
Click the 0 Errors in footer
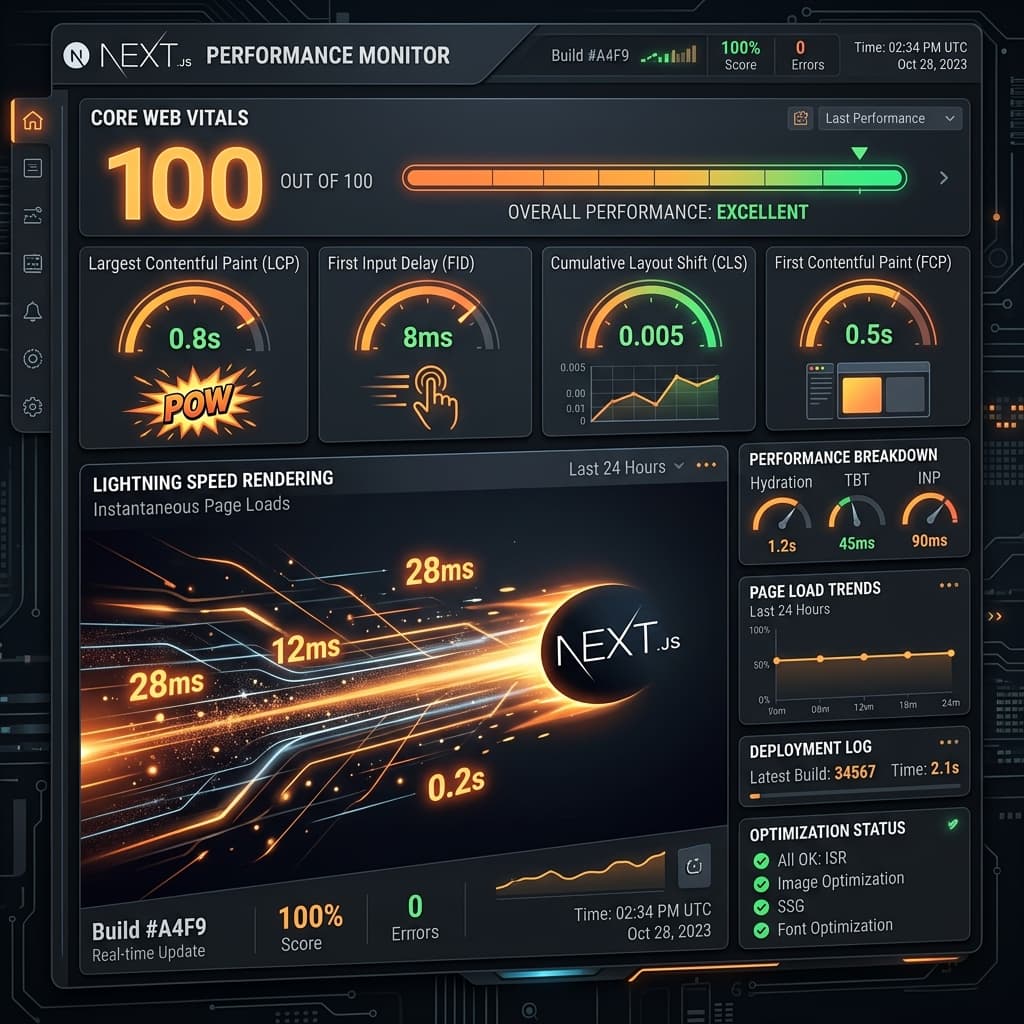click(415, 918)
